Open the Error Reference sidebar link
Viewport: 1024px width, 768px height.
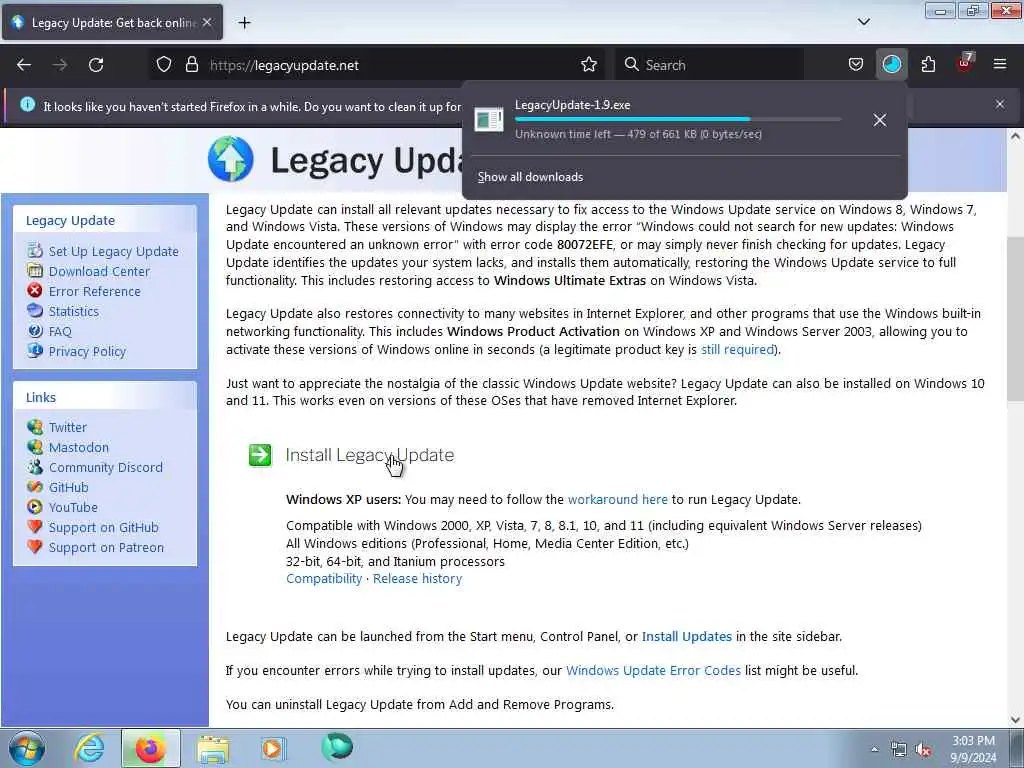(x=95, y=291)
